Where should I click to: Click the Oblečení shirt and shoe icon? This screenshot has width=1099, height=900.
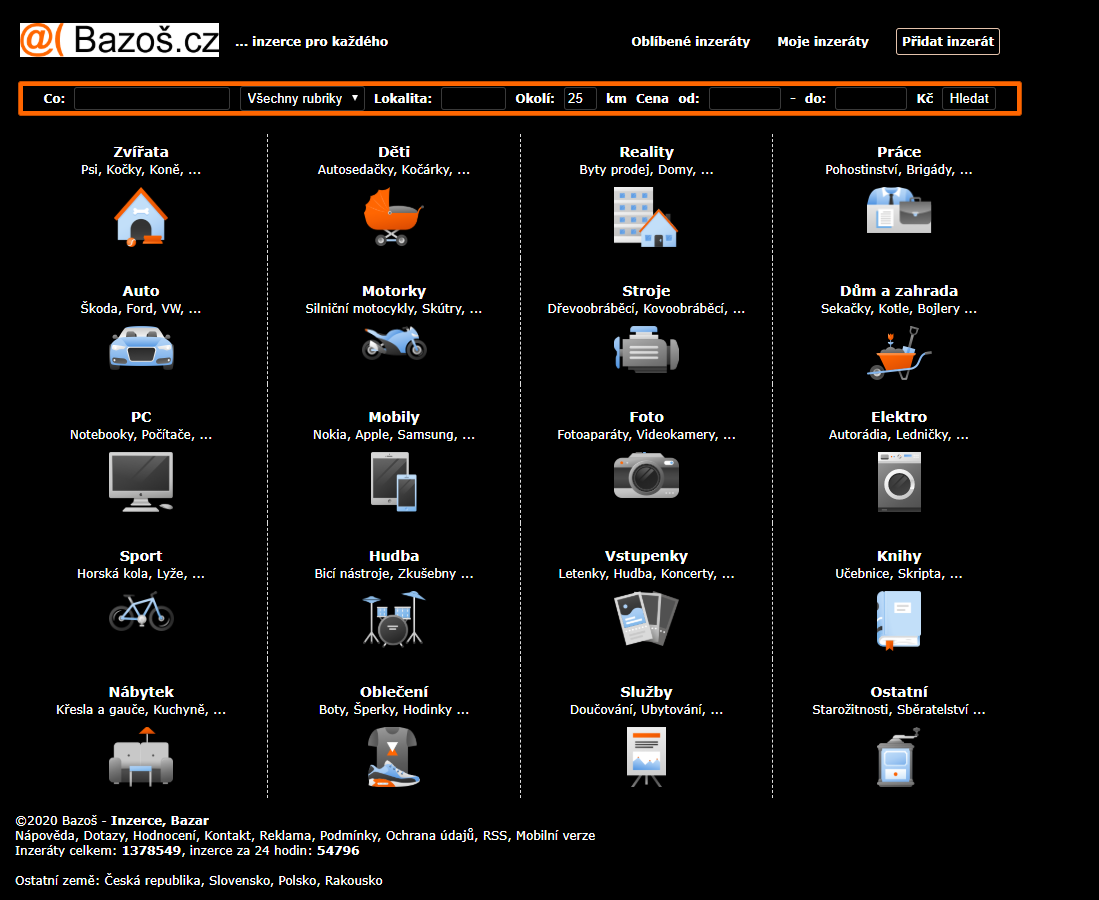[x=394, y=756]
